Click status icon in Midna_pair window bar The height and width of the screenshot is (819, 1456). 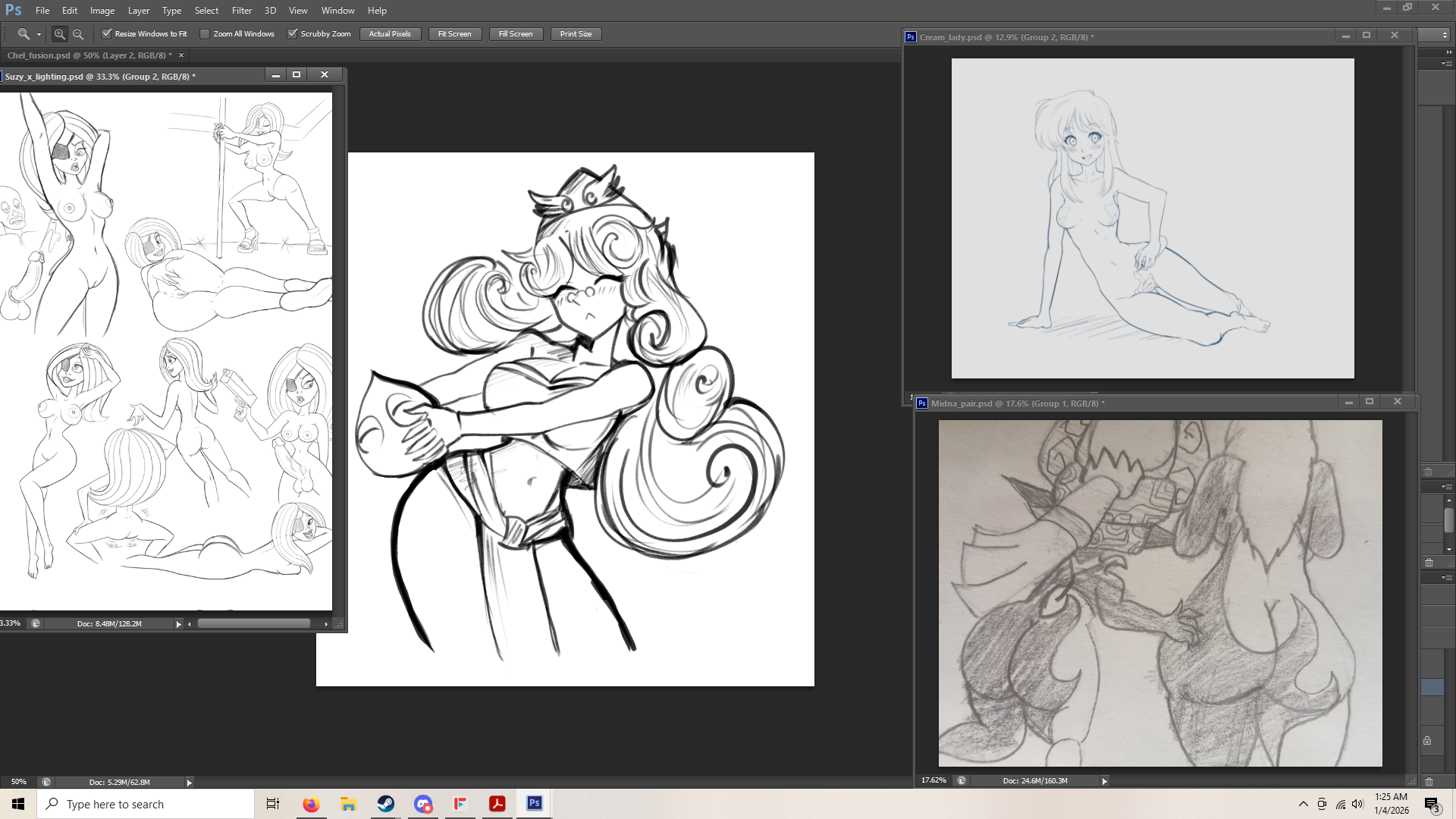coord(962,781)
